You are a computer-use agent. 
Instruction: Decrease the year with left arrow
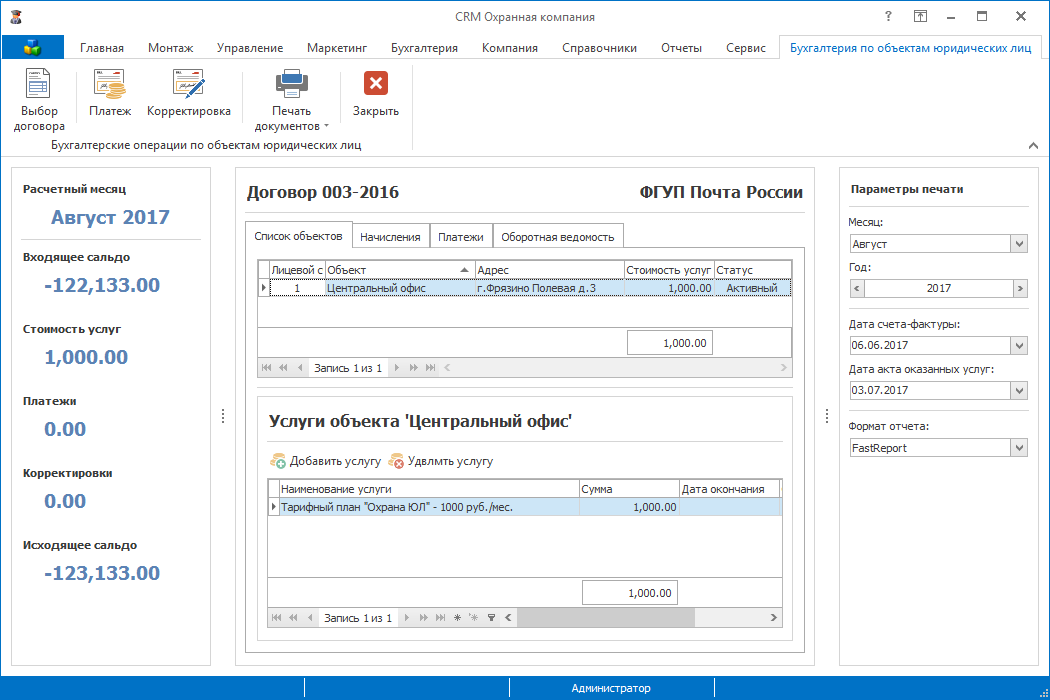pyautogui.click(x=857, y=288)
